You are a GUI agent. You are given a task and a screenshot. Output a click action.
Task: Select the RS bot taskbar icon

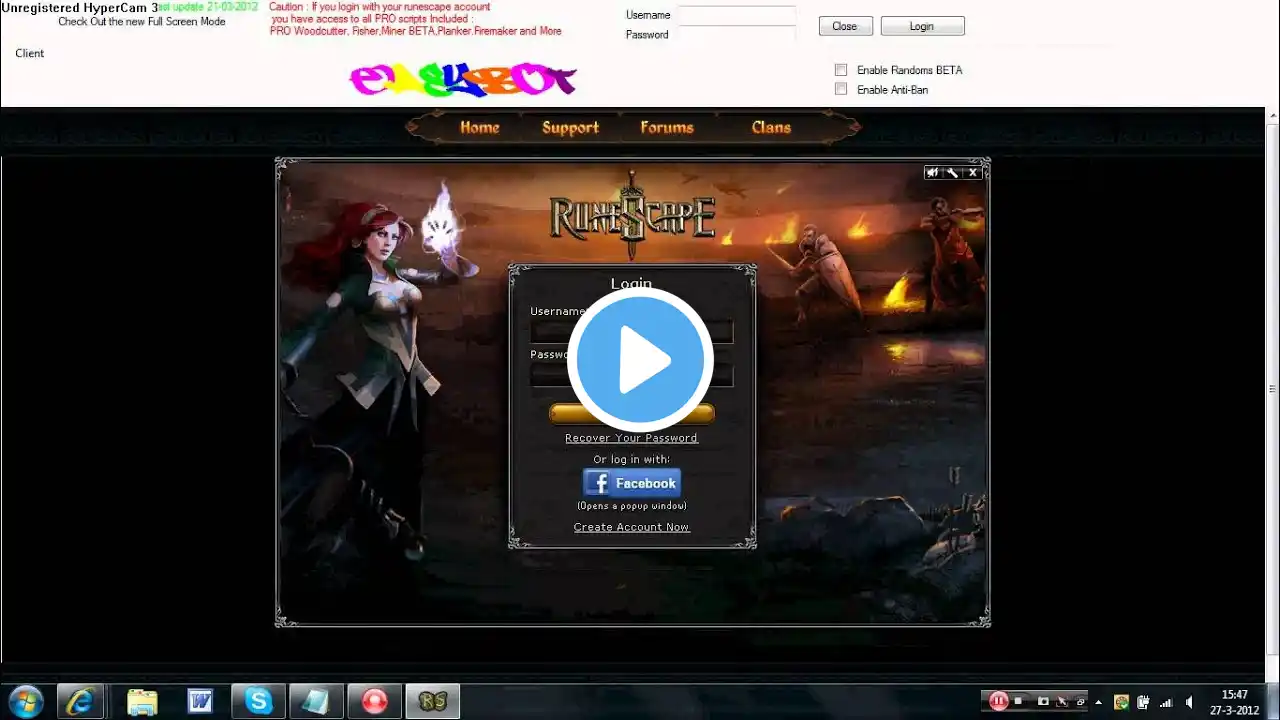pyautogui.click(x=433, y=701)
